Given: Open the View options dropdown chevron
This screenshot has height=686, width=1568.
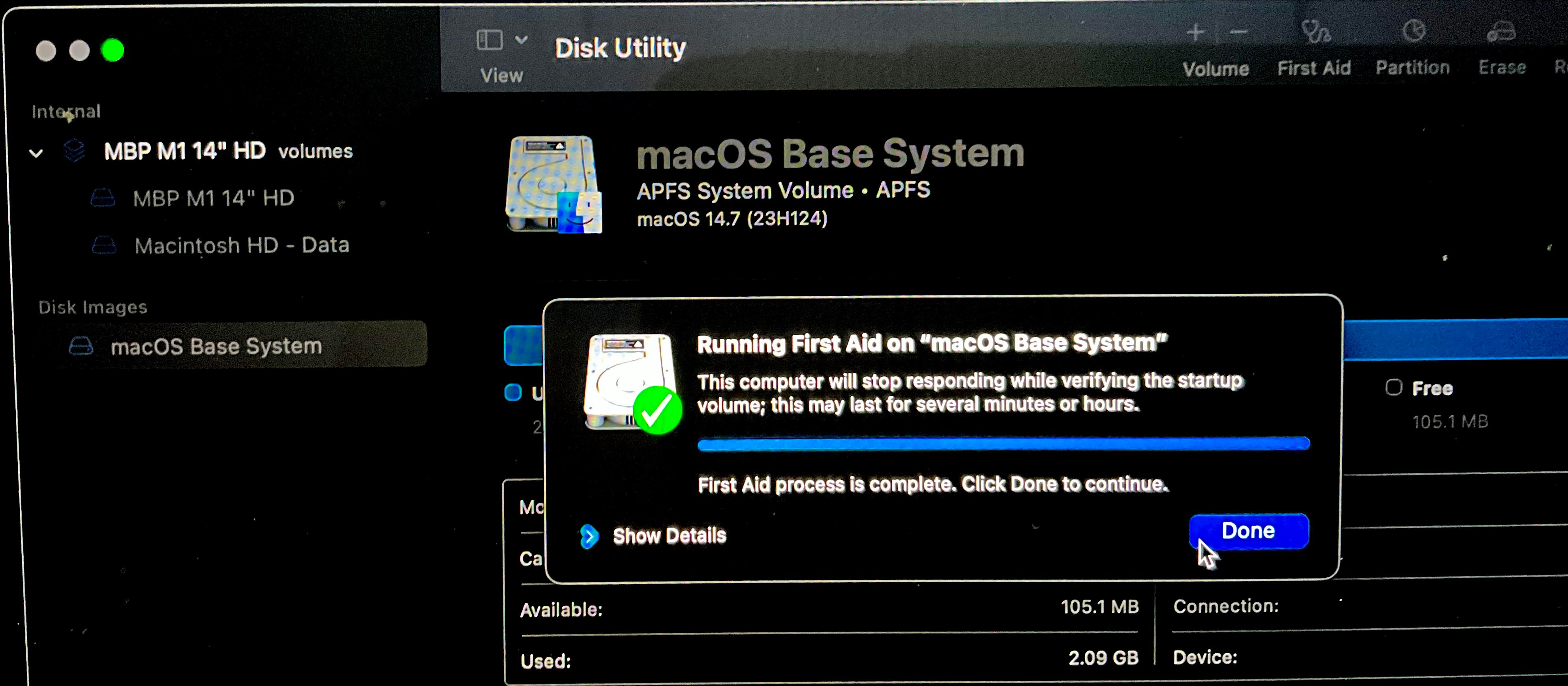Looking at the screenshot, I should [x=521, y=40].
